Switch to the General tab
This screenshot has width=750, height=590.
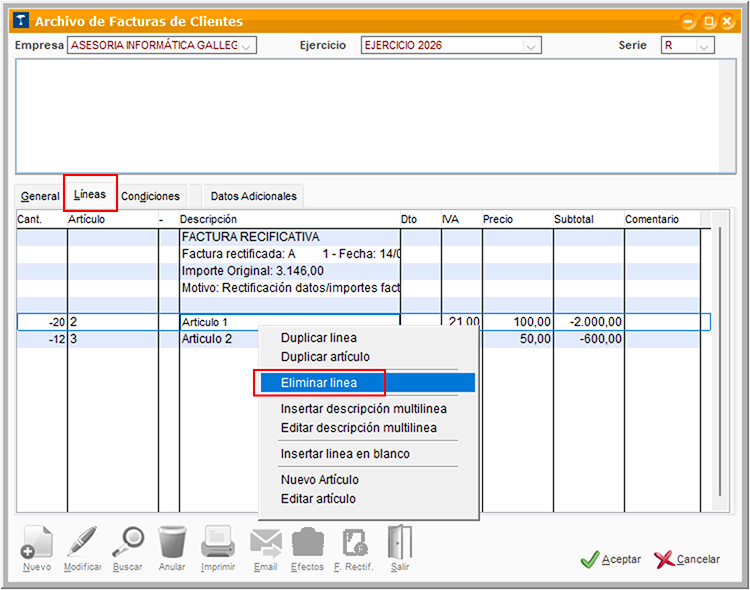tap(40, 196)
